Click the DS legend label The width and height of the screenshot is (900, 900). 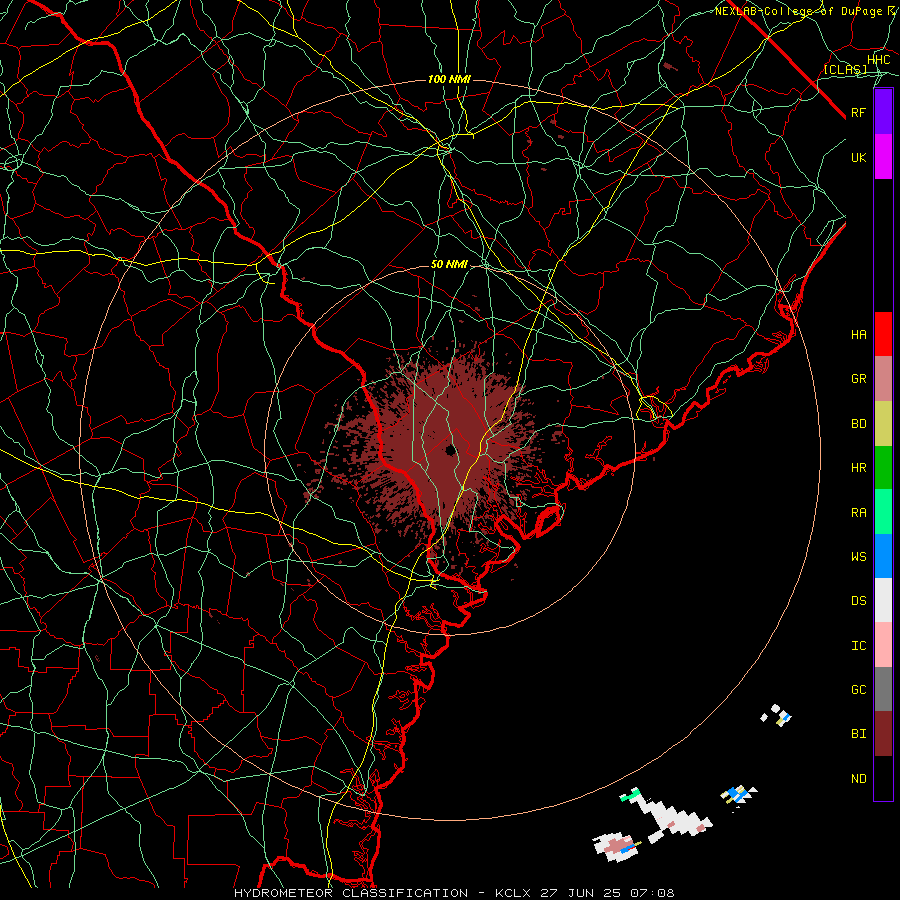[858, 601]
